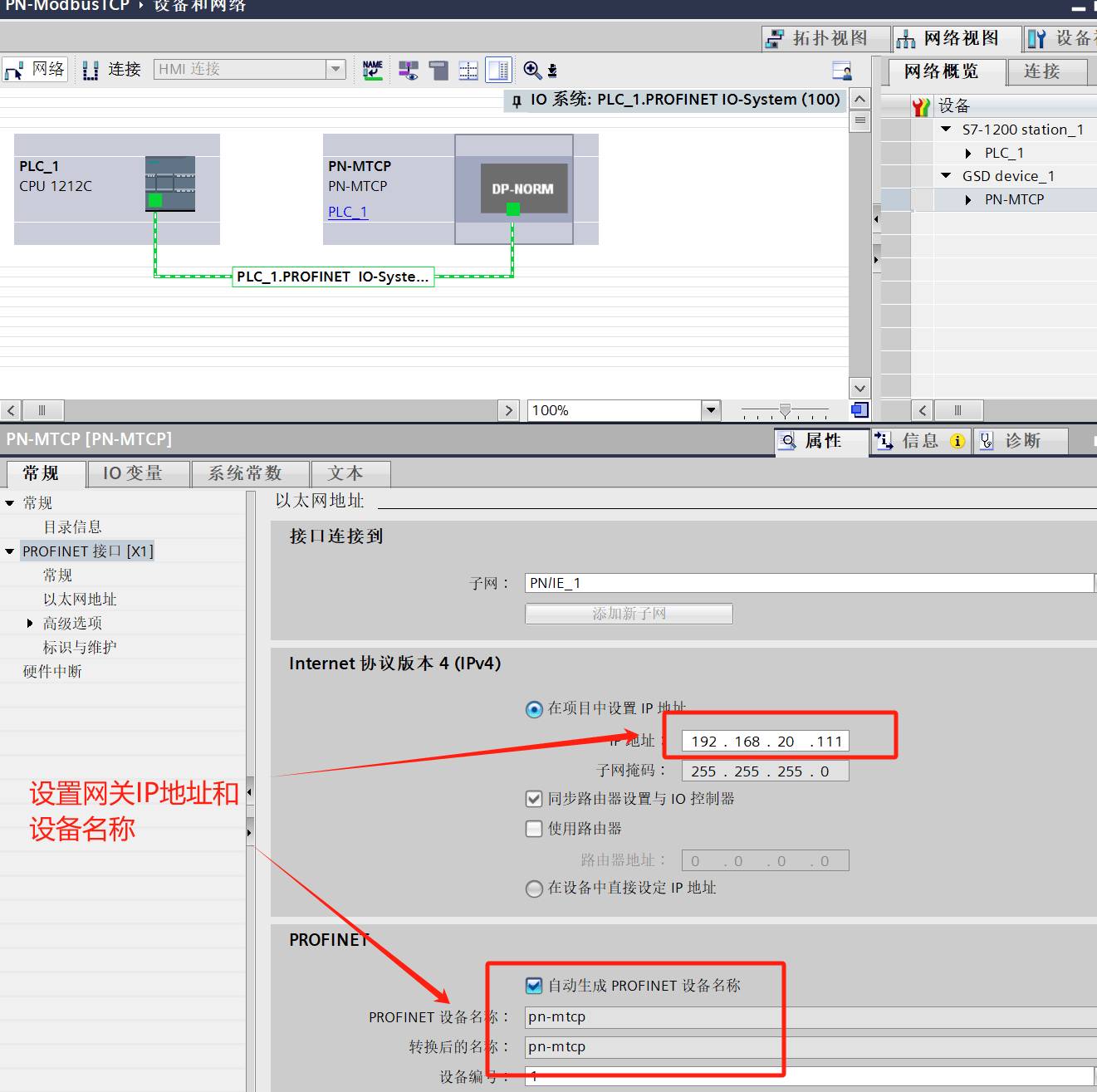Screen dimensions: 1097x1092
Task: Click the 连接 (Connections) toolbar button
Action: point(112,70)
